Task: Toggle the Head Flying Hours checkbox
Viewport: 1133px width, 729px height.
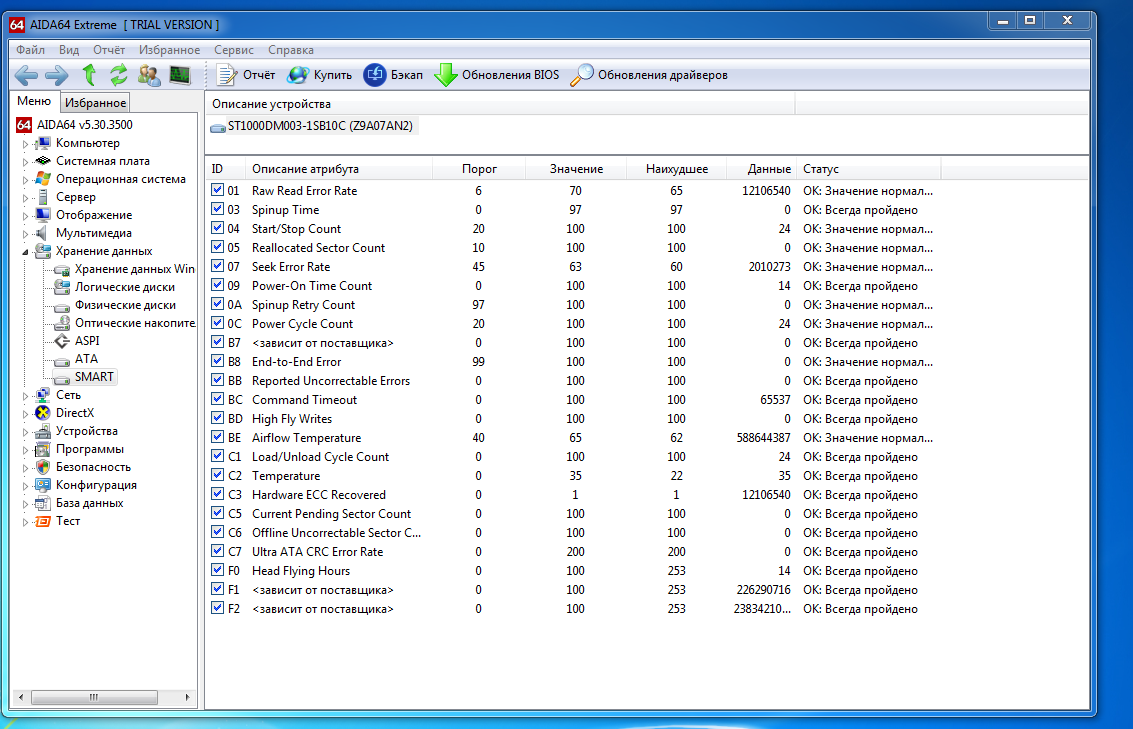Action: [x=217, y=570]
